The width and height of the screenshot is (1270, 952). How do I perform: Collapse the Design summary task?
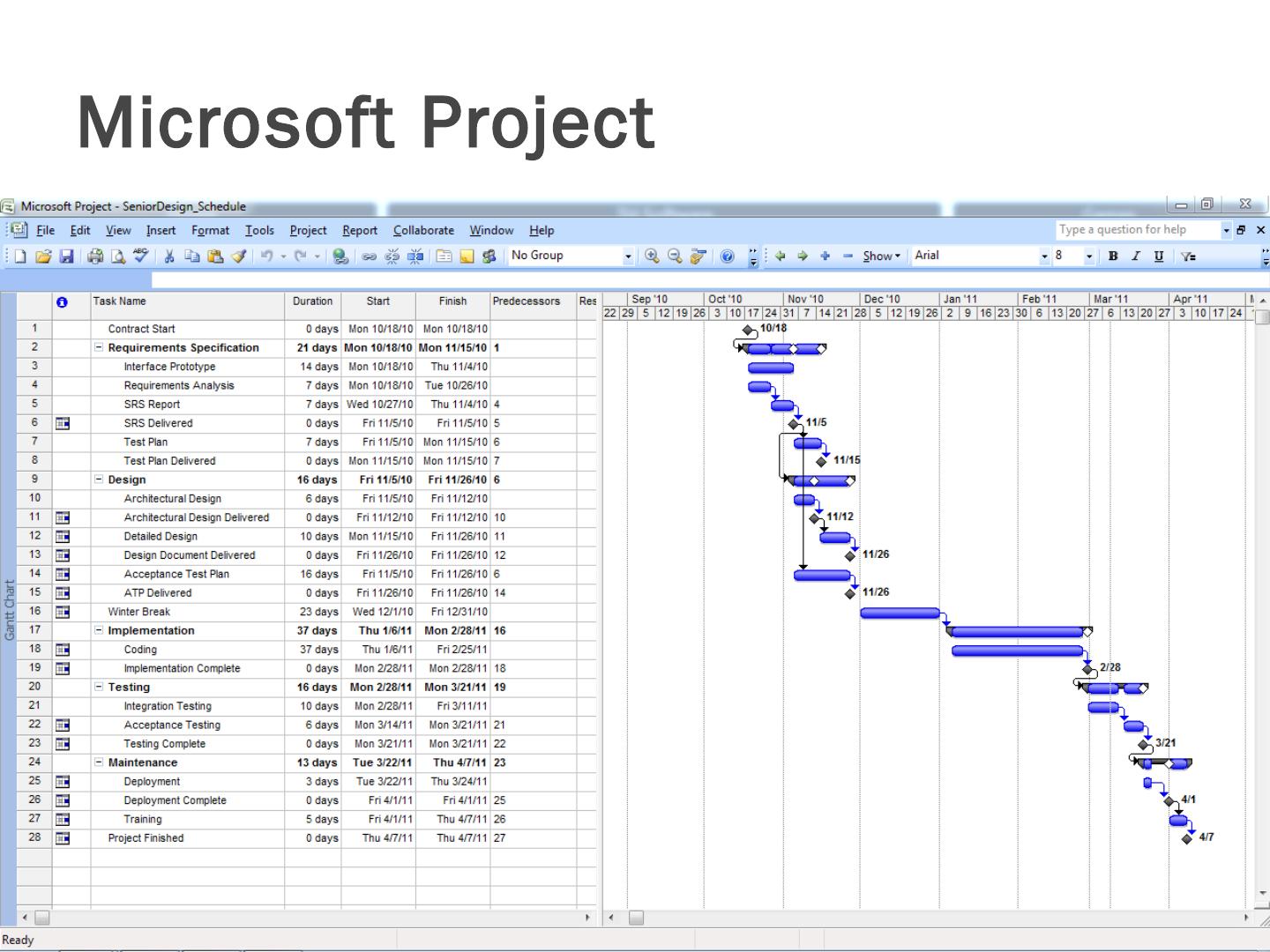99,480
